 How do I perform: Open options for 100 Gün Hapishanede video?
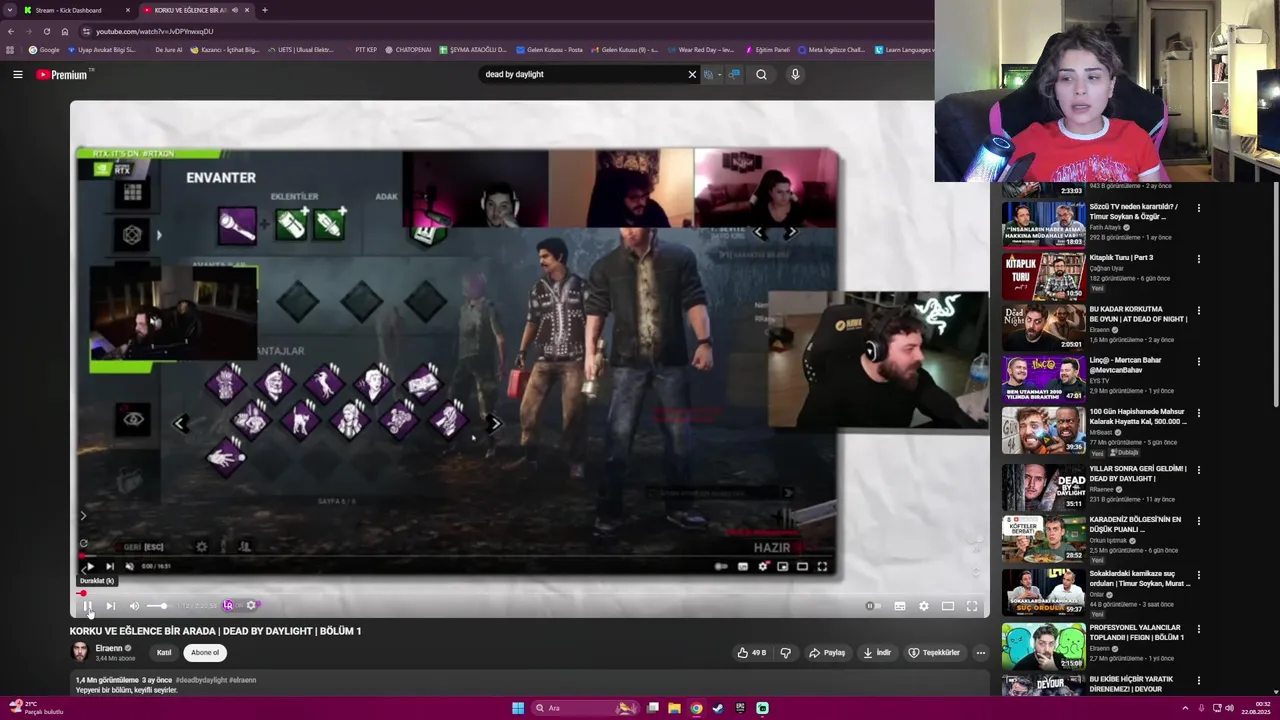(1198, 413)
